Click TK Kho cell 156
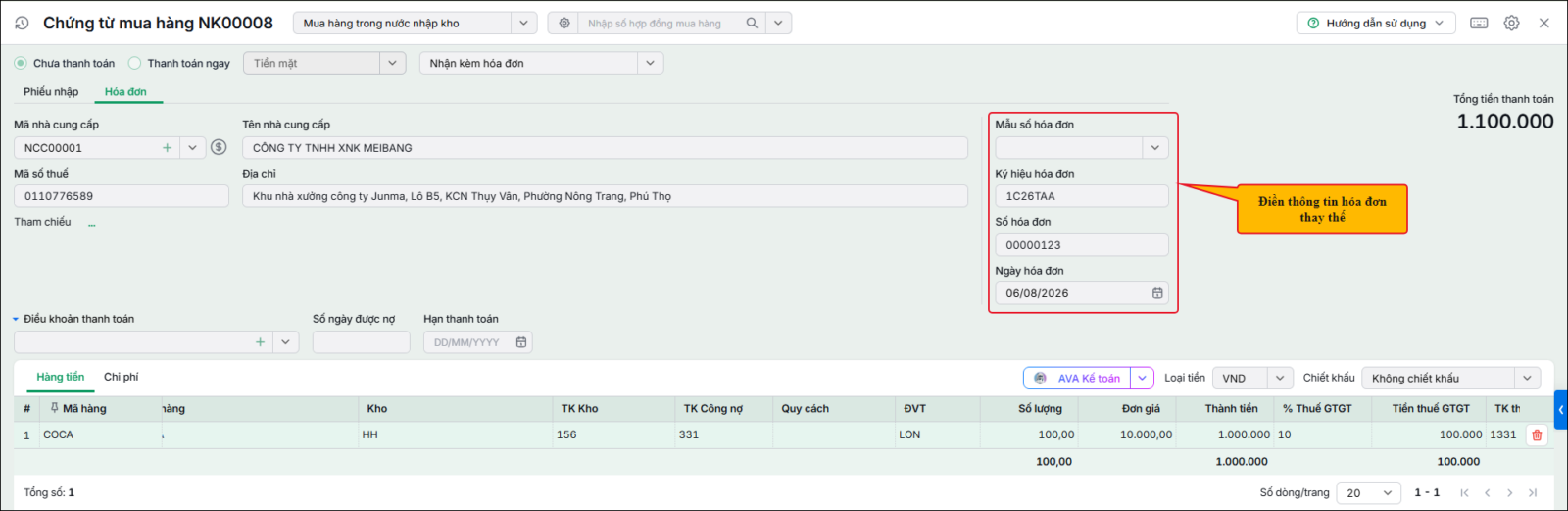This screenshot has width=1568, height=511. point(614,434)
